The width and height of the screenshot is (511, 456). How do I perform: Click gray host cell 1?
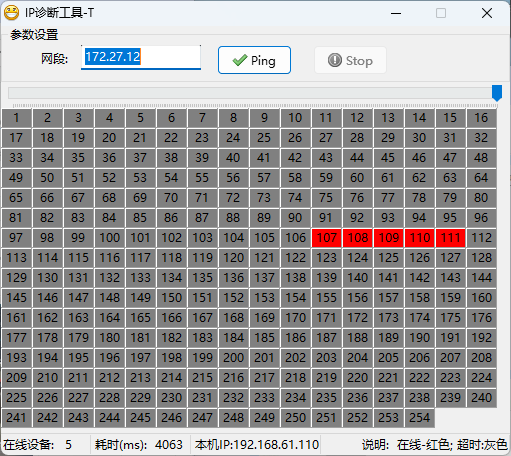click(x=16, y=118)
